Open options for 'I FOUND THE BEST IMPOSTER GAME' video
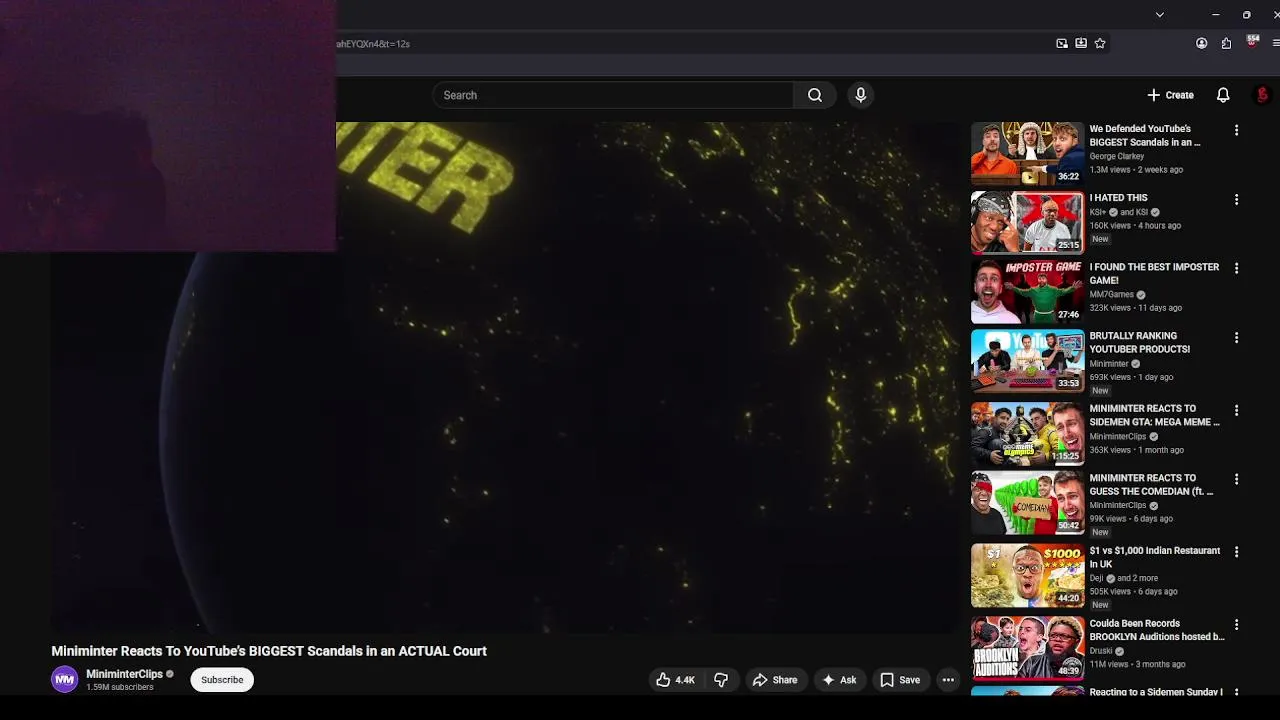Screen dimensions: 1280x720 click(x=1236, y=268)
